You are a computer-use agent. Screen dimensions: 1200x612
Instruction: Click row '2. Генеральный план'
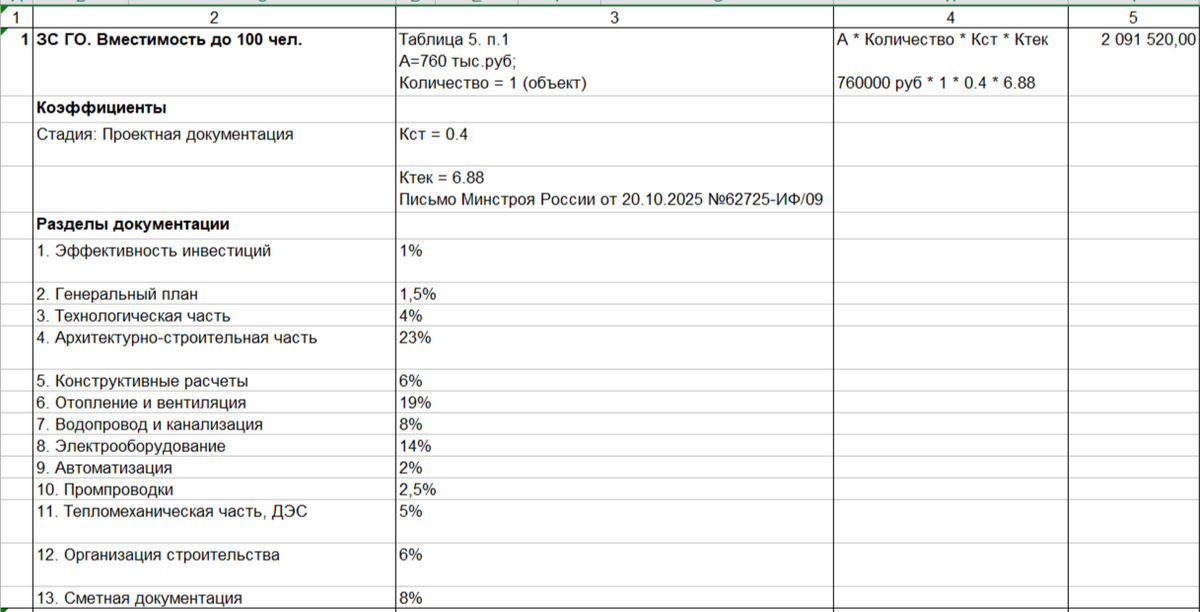pyautogui.click(x=215, y=294)
